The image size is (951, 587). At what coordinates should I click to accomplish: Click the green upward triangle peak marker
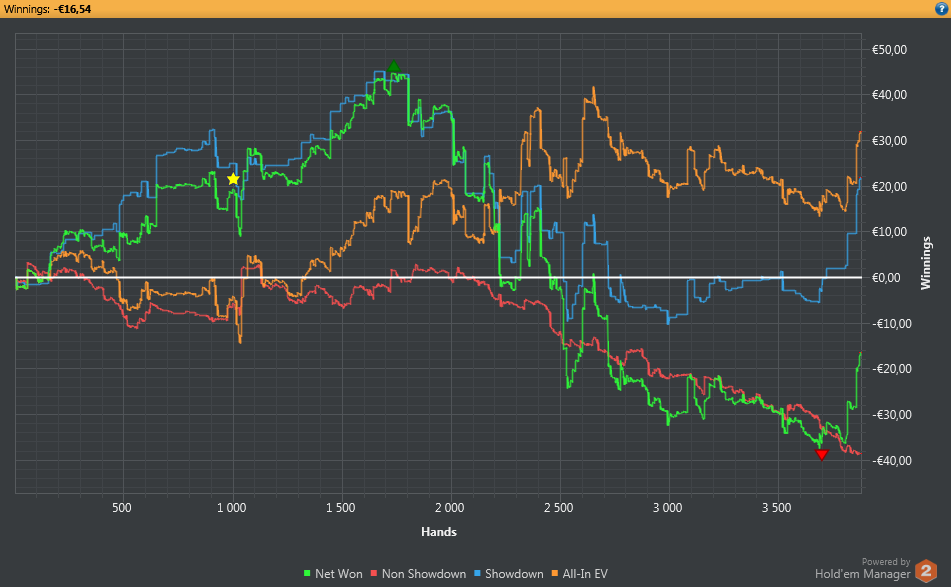(394, 67)
